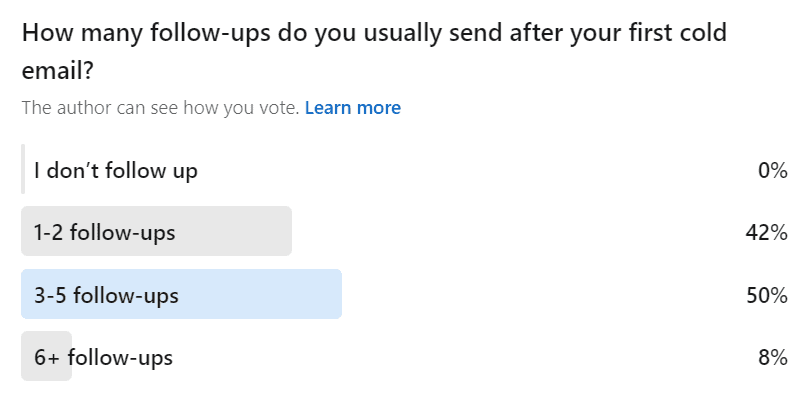Click the 50% result value

click(766, 295)
